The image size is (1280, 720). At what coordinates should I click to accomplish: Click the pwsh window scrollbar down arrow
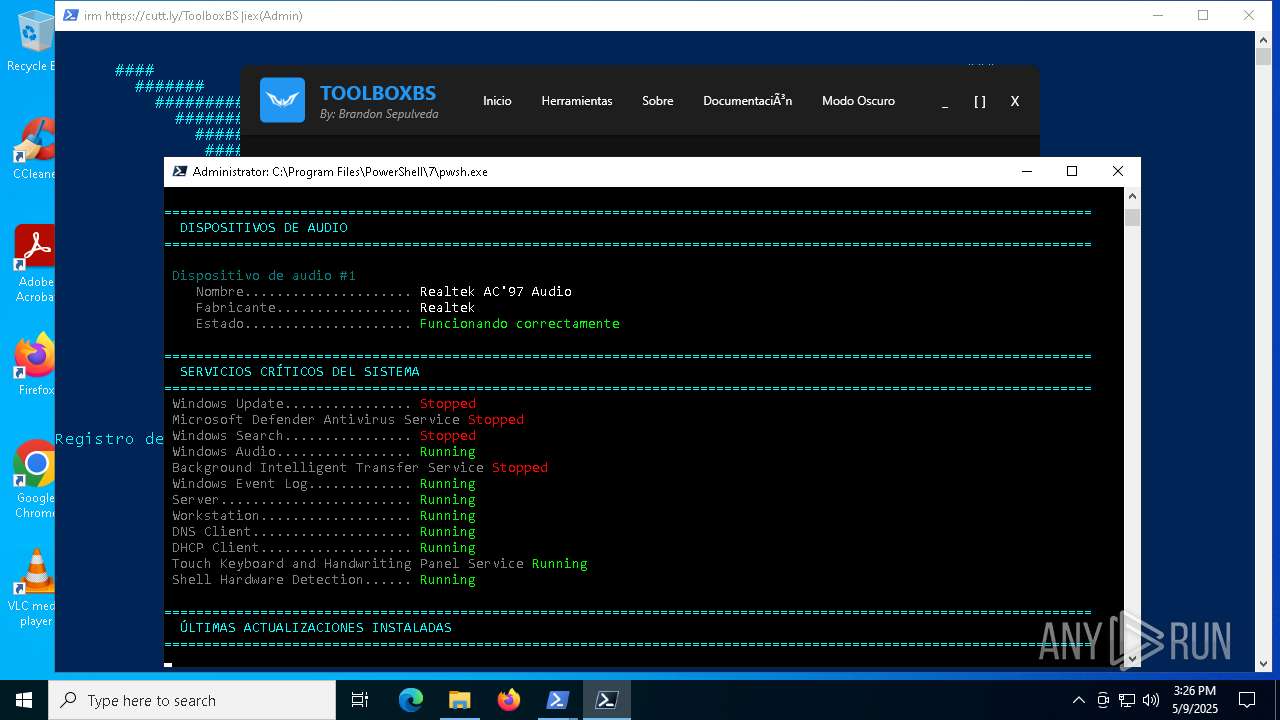[1132, 659]
